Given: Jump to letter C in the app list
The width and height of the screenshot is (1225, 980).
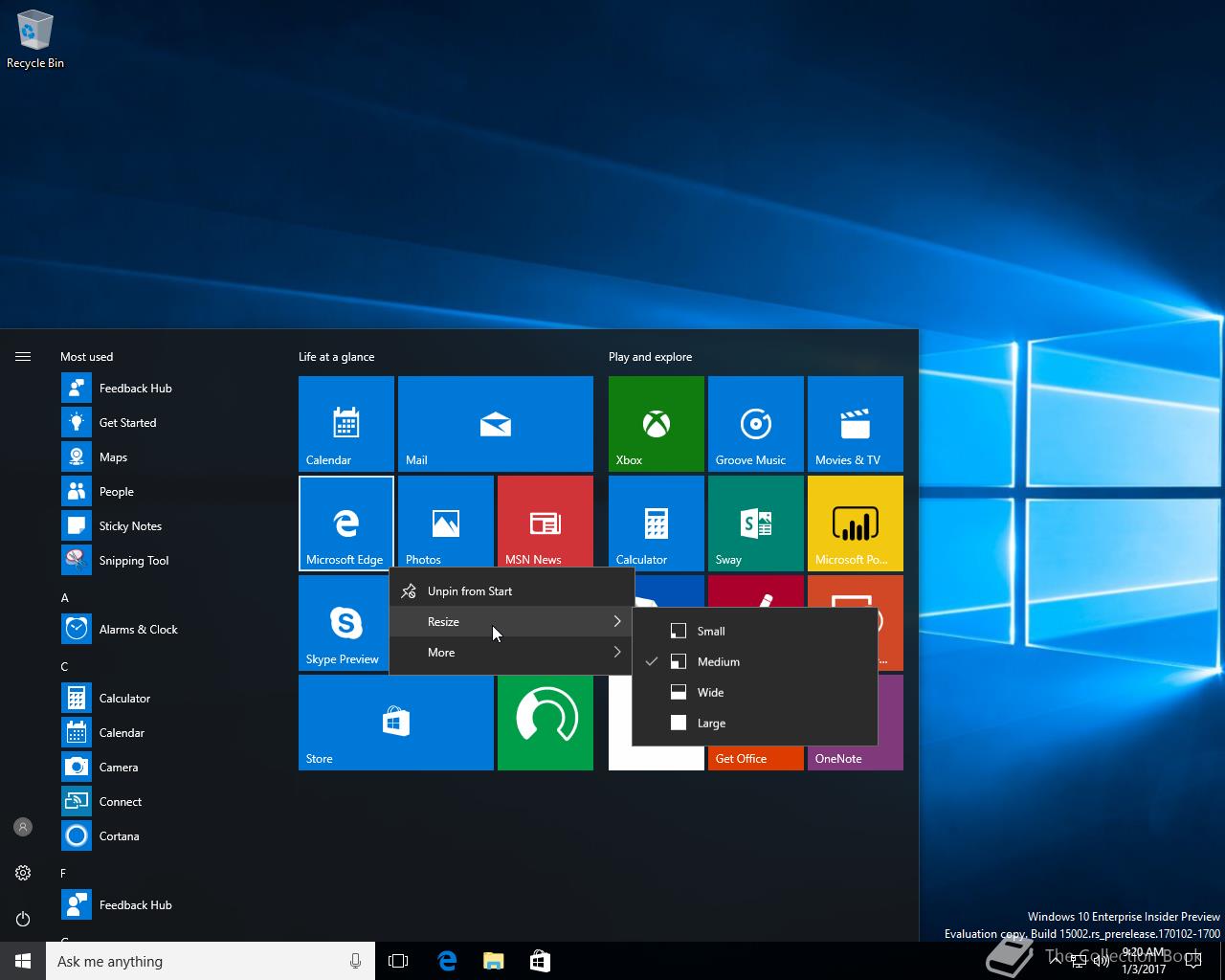Looking at the screenshot, I should coord(65,666).
